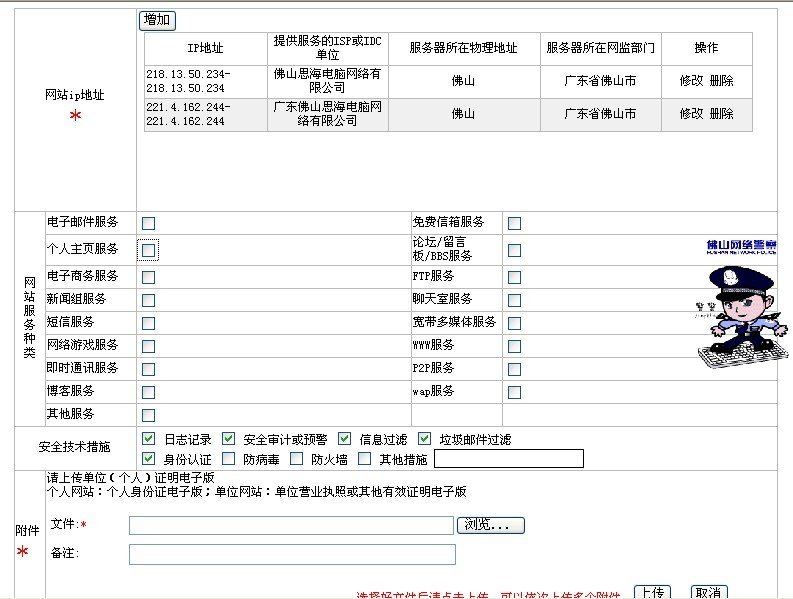
Task: Check the 论坛/留言板/BBS服务 checkbox
Action: coord(514,250)
